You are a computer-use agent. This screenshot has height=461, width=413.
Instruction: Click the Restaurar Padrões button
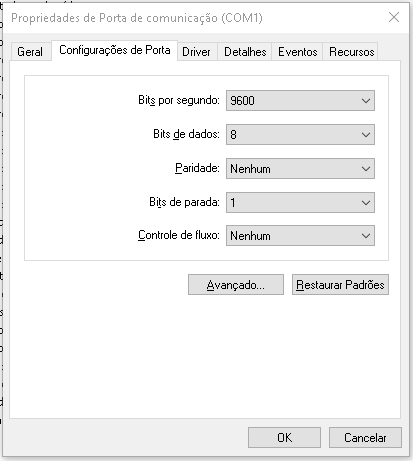340,285
